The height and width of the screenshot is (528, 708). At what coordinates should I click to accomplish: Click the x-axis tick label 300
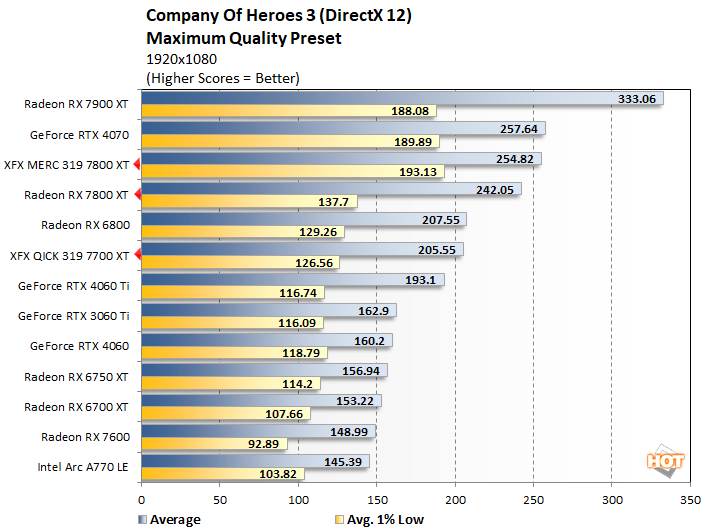click(612, 500)
